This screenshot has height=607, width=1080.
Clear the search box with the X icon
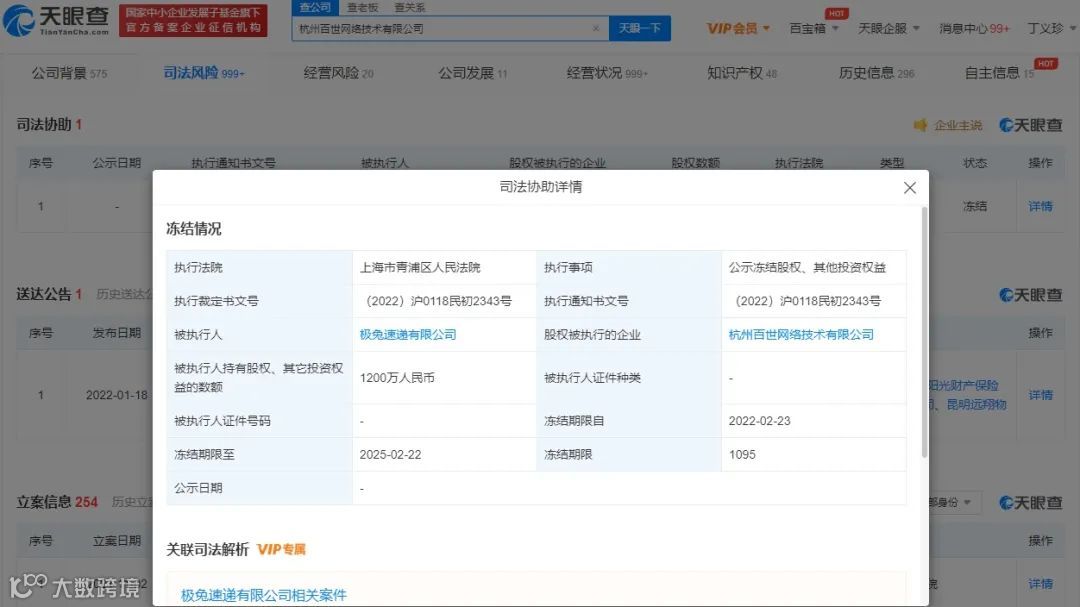pyautogui.click(x=596, y=28)
